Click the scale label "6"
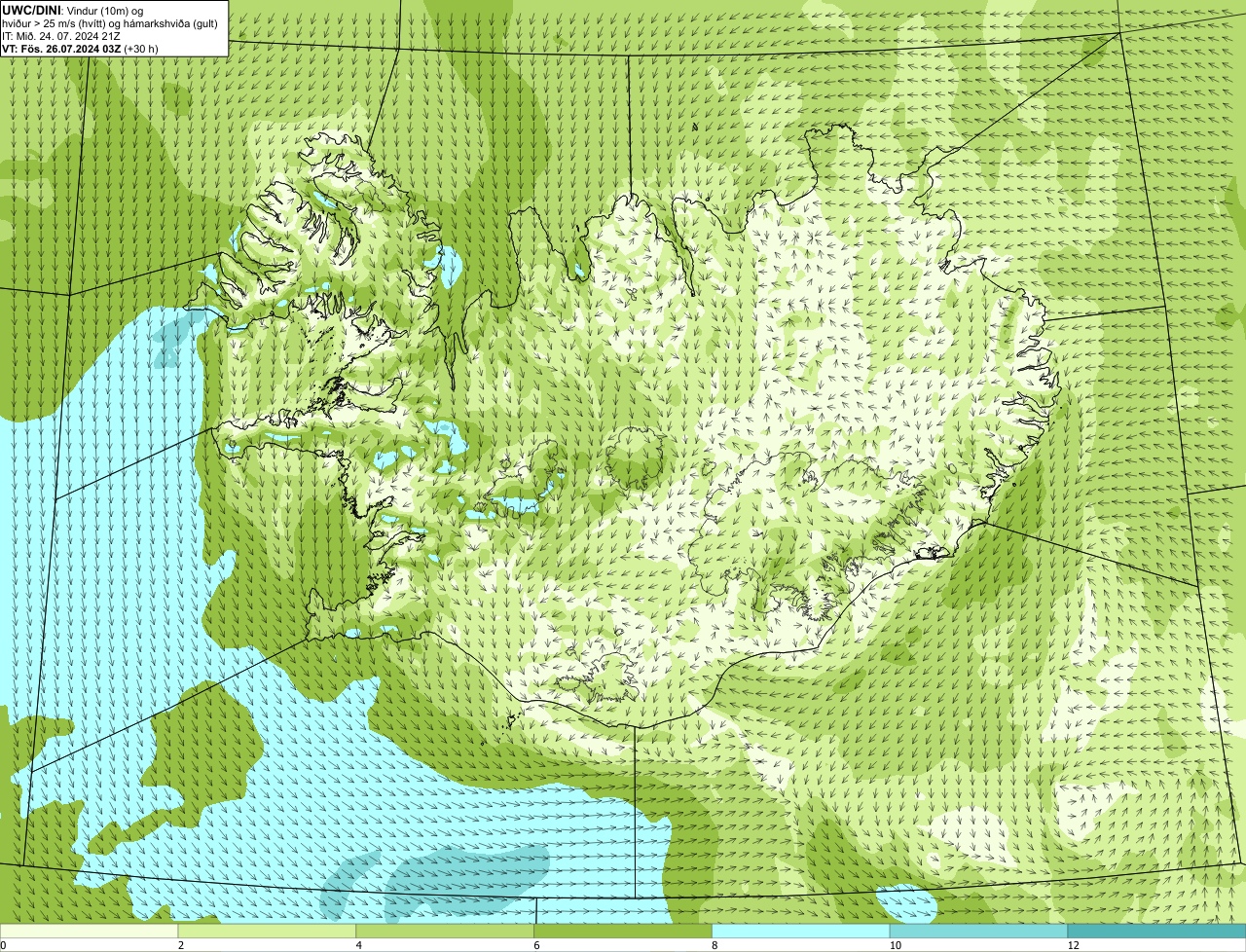Image resolution: width=1246 pixels, height=952 pixels. pyautogui.click(x=535, y=945)
